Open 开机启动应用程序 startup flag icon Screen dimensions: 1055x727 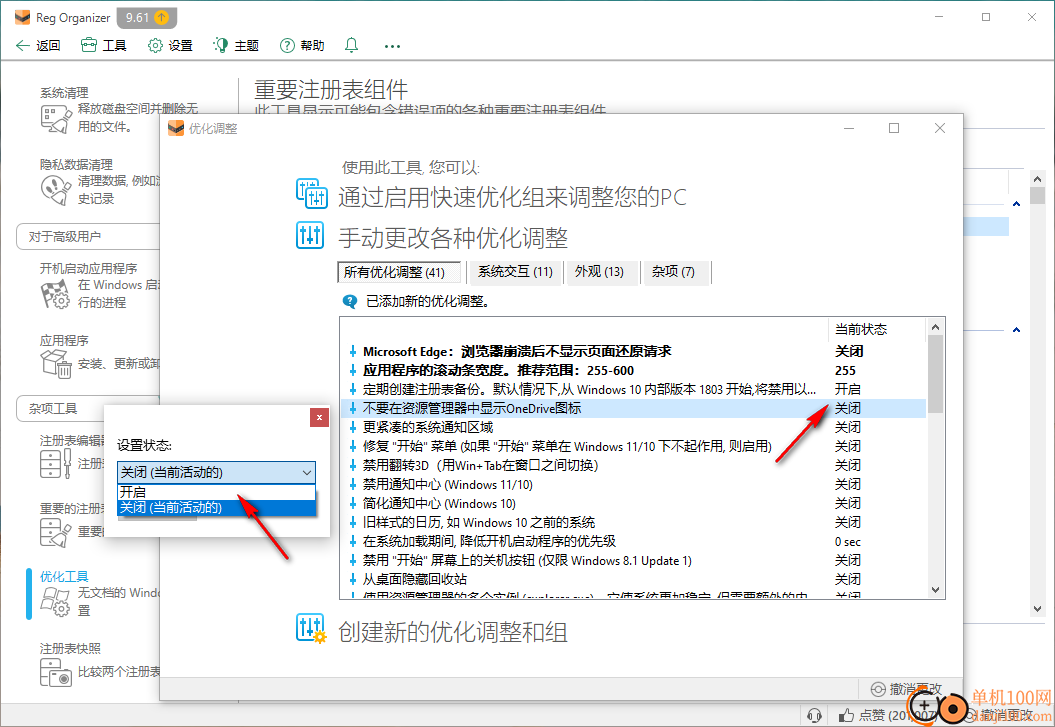(56, 294)
